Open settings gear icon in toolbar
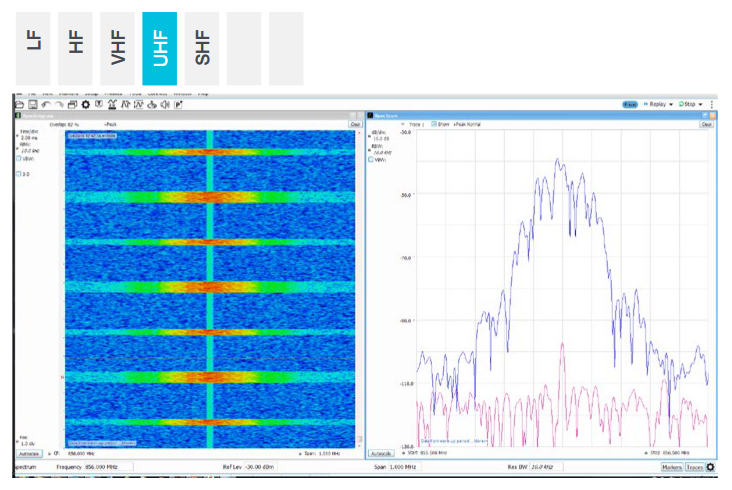The width and height of the screenshot is (732, 490). (85, 104)
